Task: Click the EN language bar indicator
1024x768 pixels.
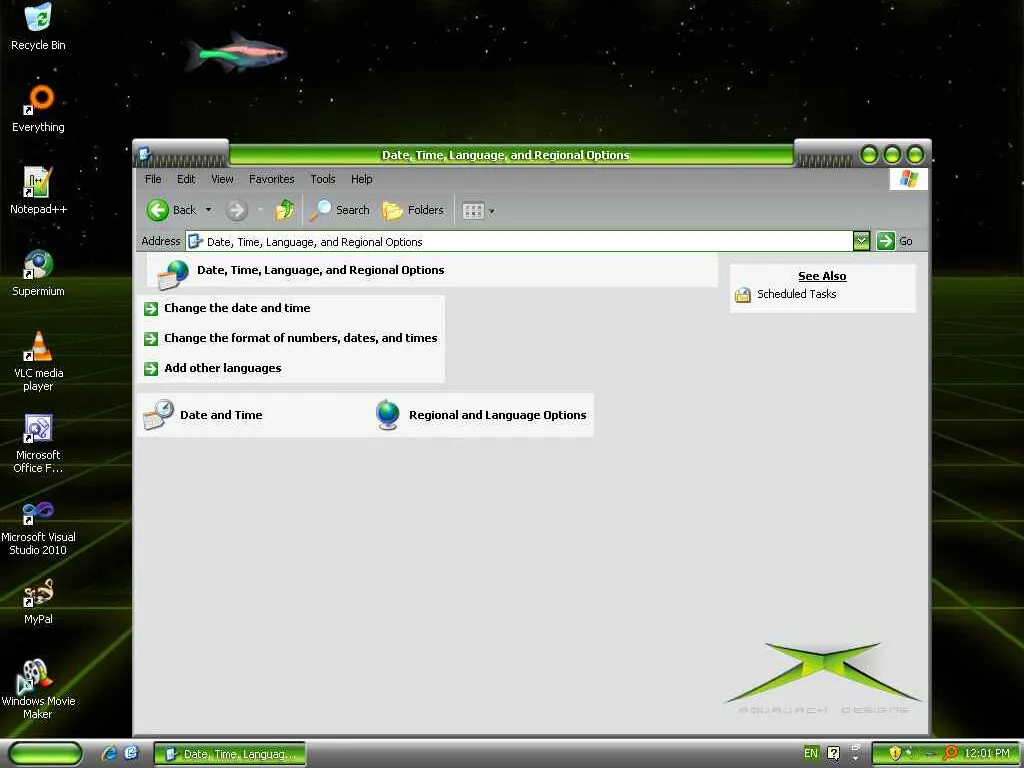Action: click(x=810, y=754)
